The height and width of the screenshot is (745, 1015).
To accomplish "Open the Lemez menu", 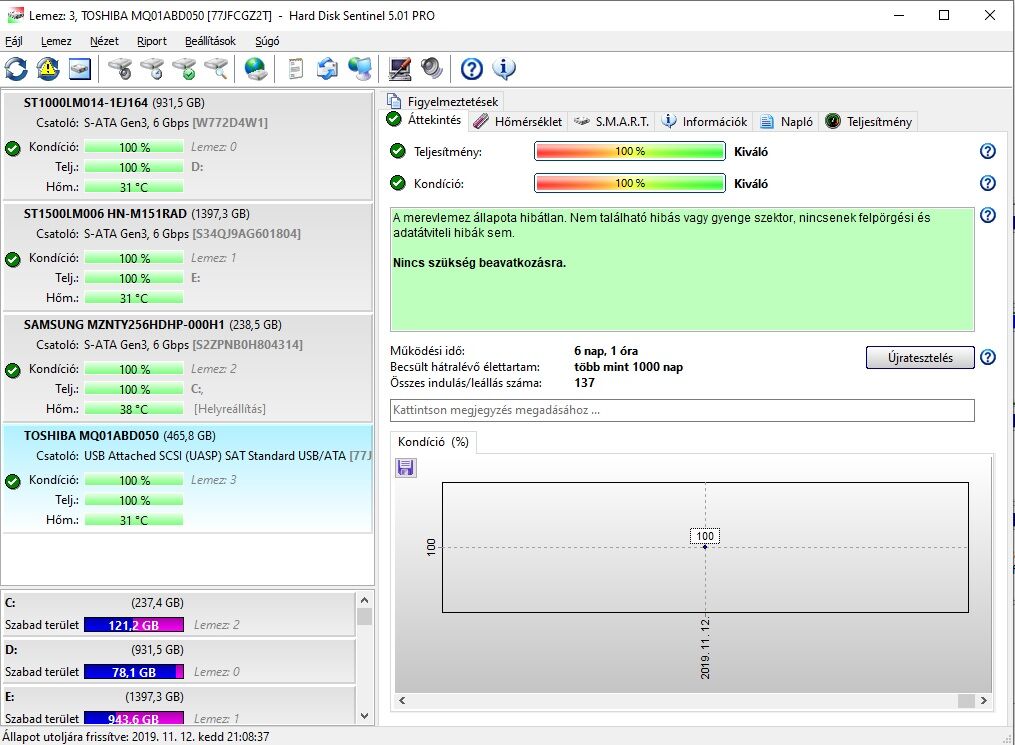I will [56, 41].
